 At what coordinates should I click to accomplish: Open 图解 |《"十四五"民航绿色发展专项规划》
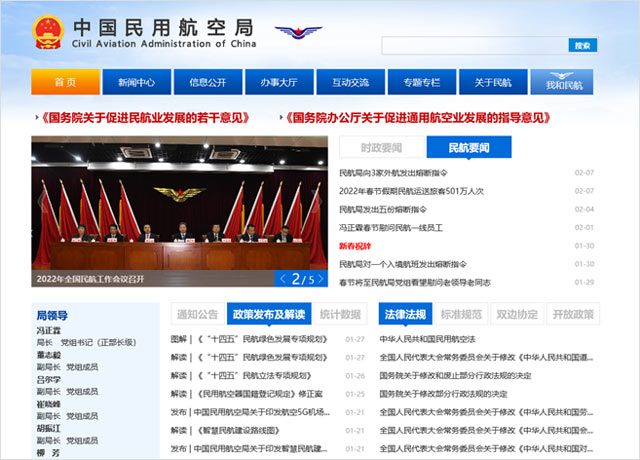[x=249, y=339]
